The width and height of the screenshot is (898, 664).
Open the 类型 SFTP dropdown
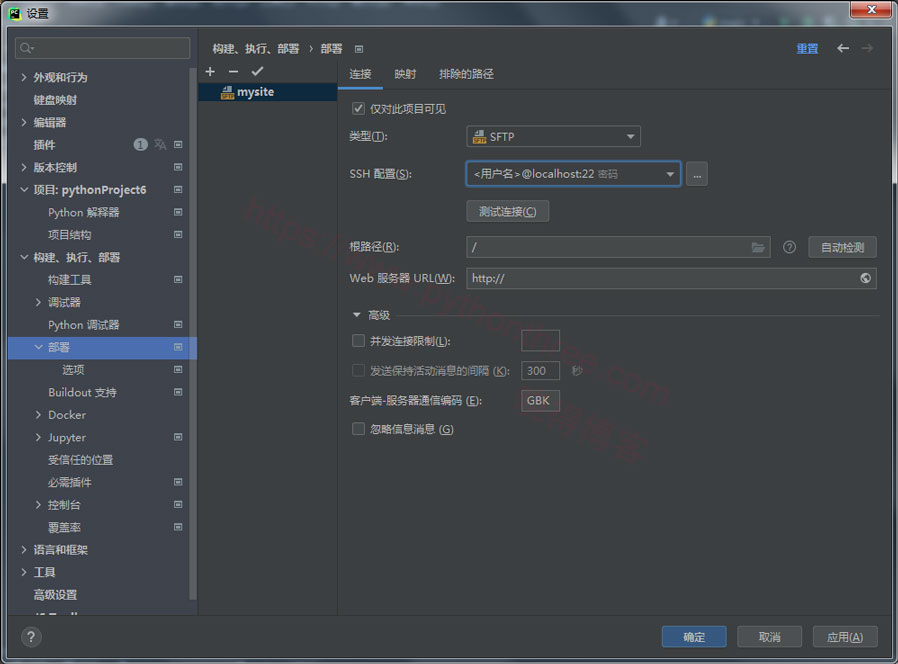[553, 136]
